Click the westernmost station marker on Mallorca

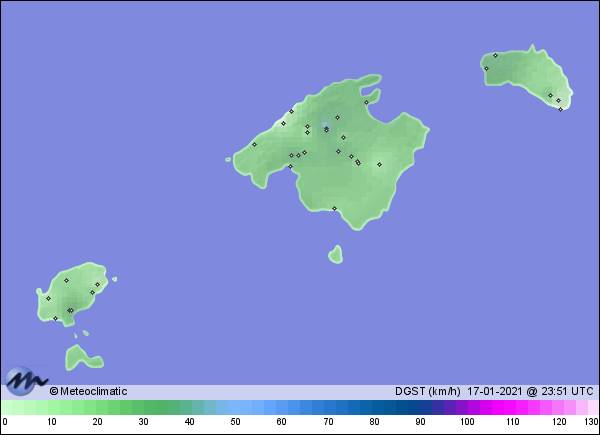(x=254, y=144)
